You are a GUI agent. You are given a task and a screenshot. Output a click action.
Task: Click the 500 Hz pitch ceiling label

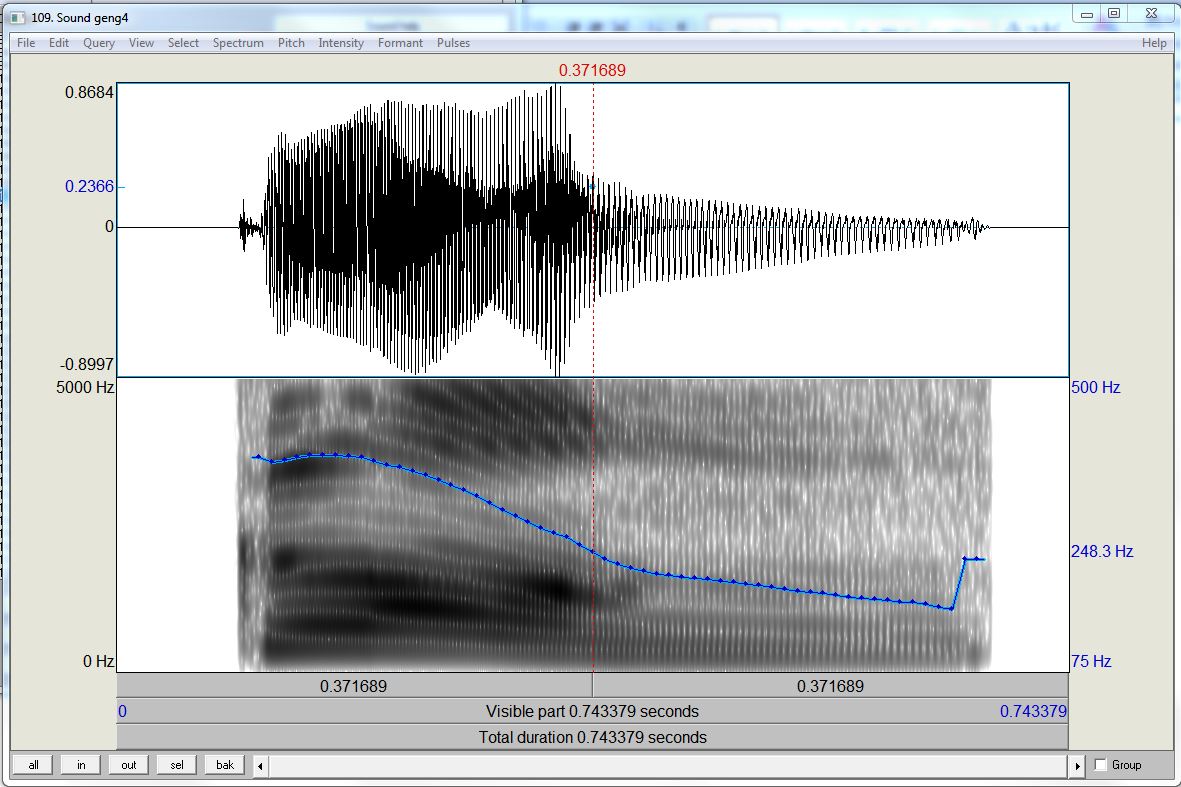click(x=1096, y=387)
